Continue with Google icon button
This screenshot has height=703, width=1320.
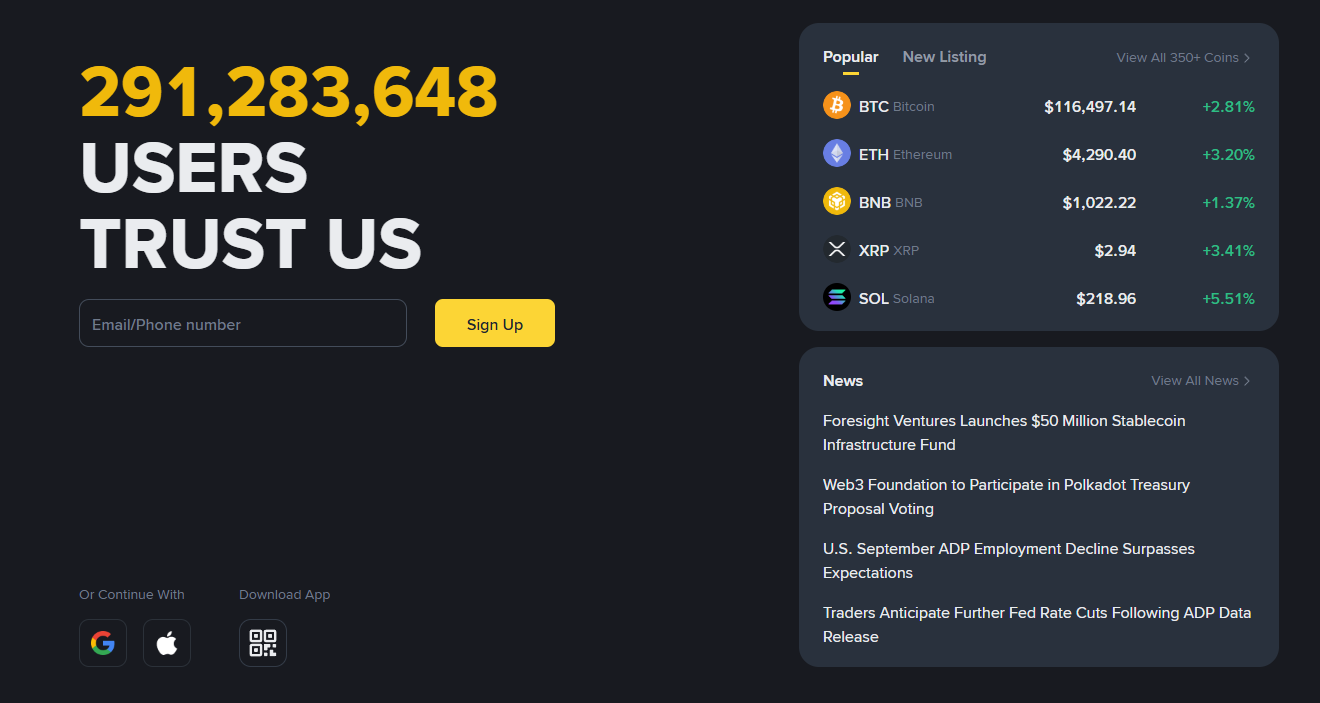[x=103, y=643]
